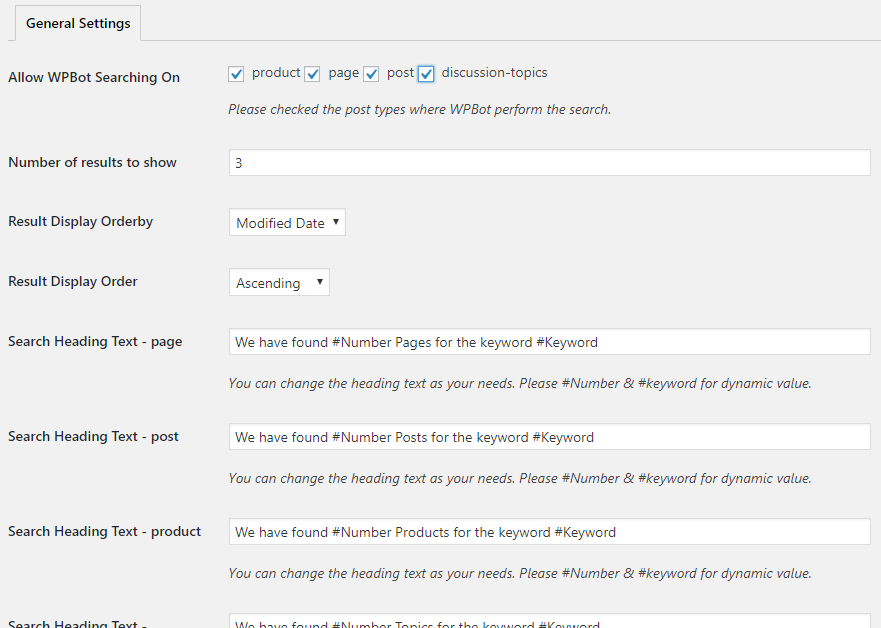Click the 'Result Display Orderby' label
Viewport: 881px width, 628px height.
point(80,221)
